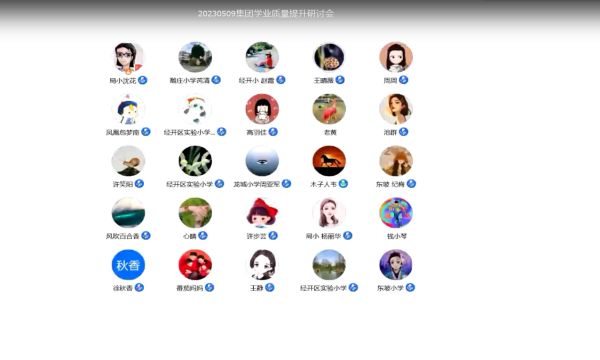
Task: Select 老黄's flamingo avatar
Action: (329, 109)
